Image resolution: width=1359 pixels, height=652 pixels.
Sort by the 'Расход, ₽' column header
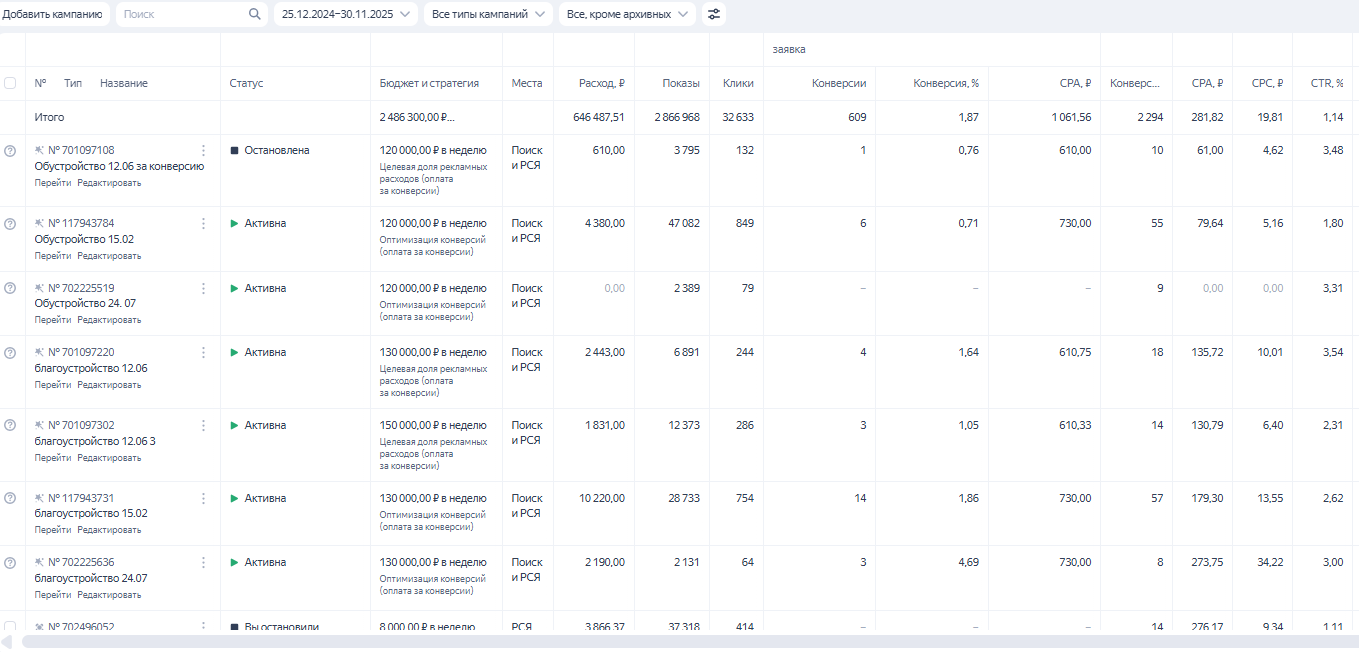601,83
